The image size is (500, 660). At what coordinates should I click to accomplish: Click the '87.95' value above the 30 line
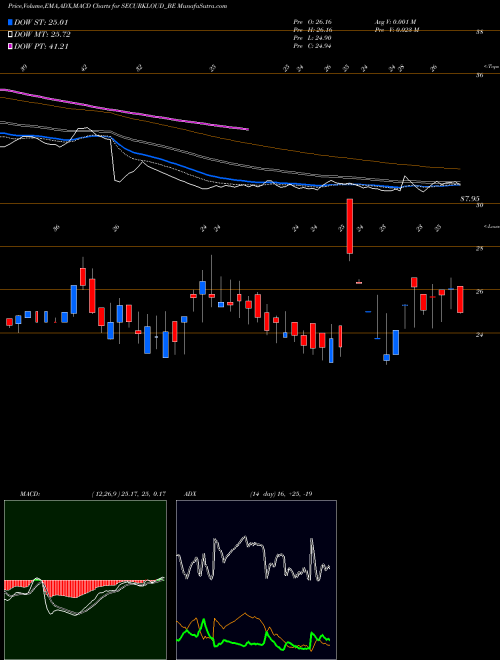(470, 199)
